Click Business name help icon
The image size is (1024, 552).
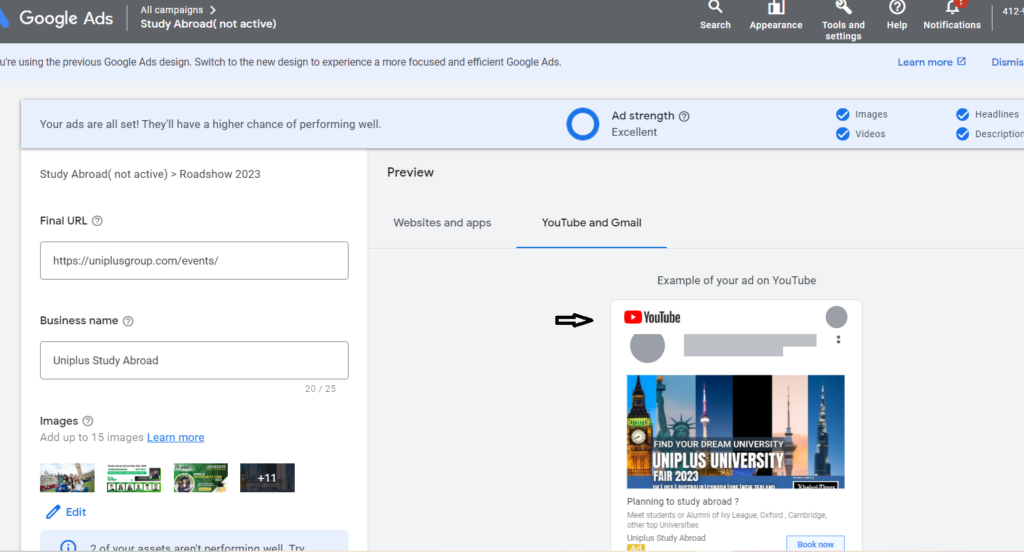click(128, 321)
